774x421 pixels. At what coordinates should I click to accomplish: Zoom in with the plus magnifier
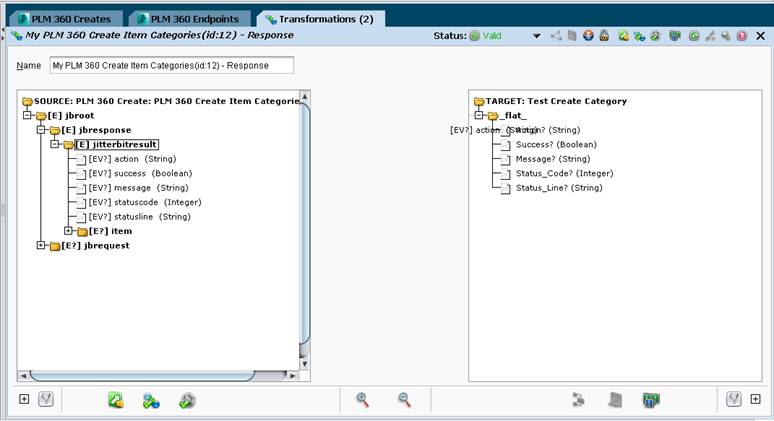pyautogui.click(x=363, y=400)
